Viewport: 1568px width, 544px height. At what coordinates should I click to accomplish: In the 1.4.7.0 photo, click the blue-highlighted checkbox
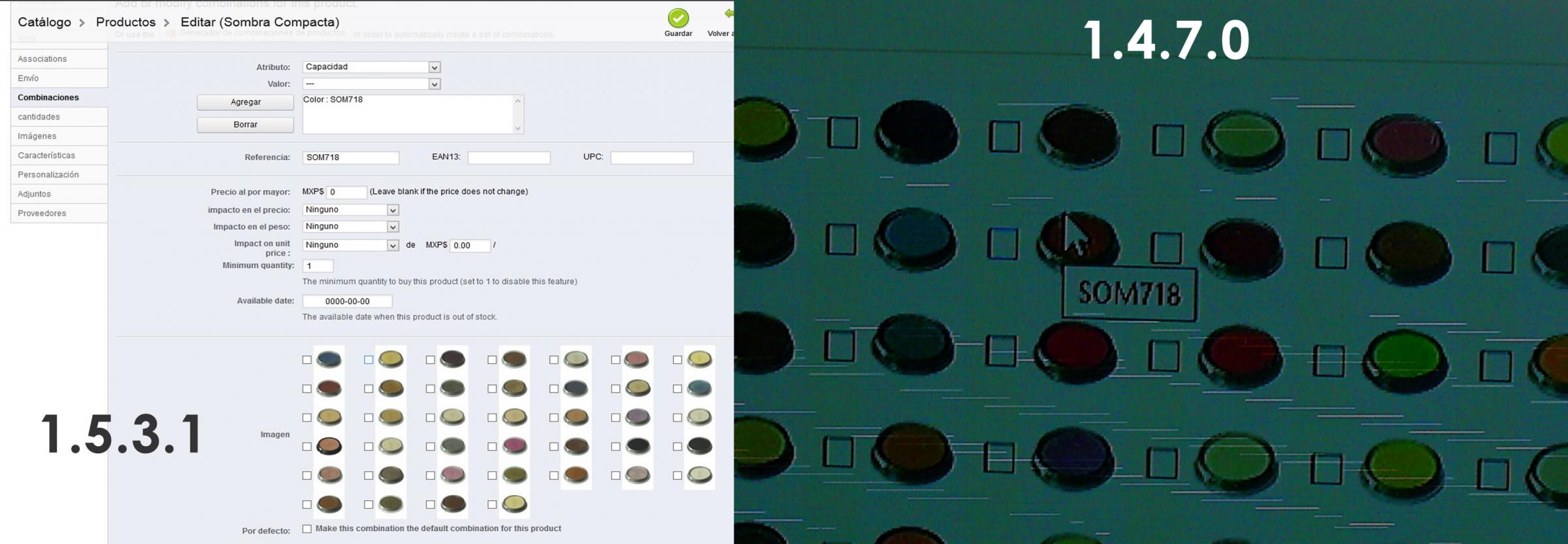(1002, 244)
